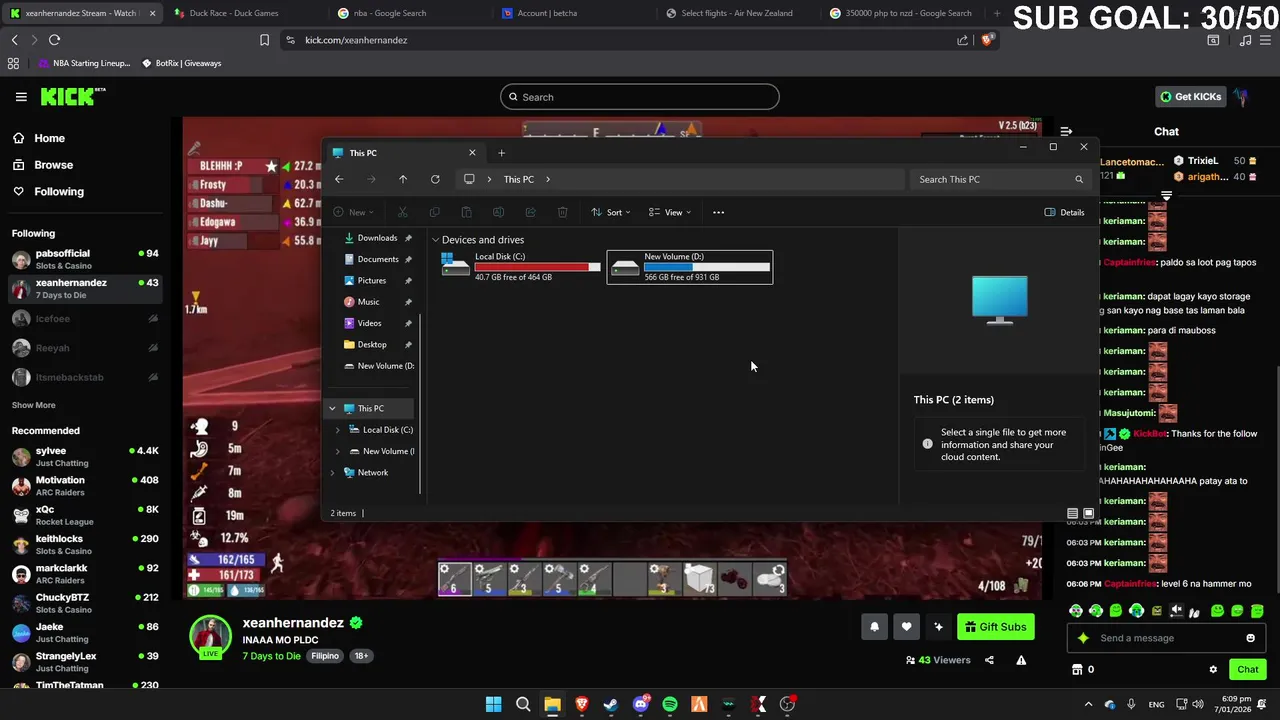Click the share stream icon
1280x720 pixels.
tap(989, 660)
